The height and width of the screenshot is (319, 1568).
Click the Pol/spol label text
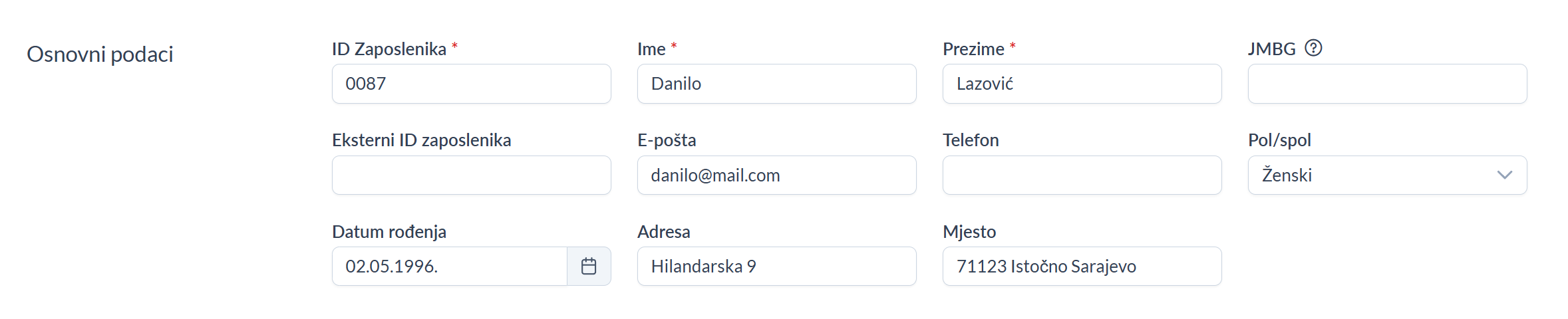1279,140
